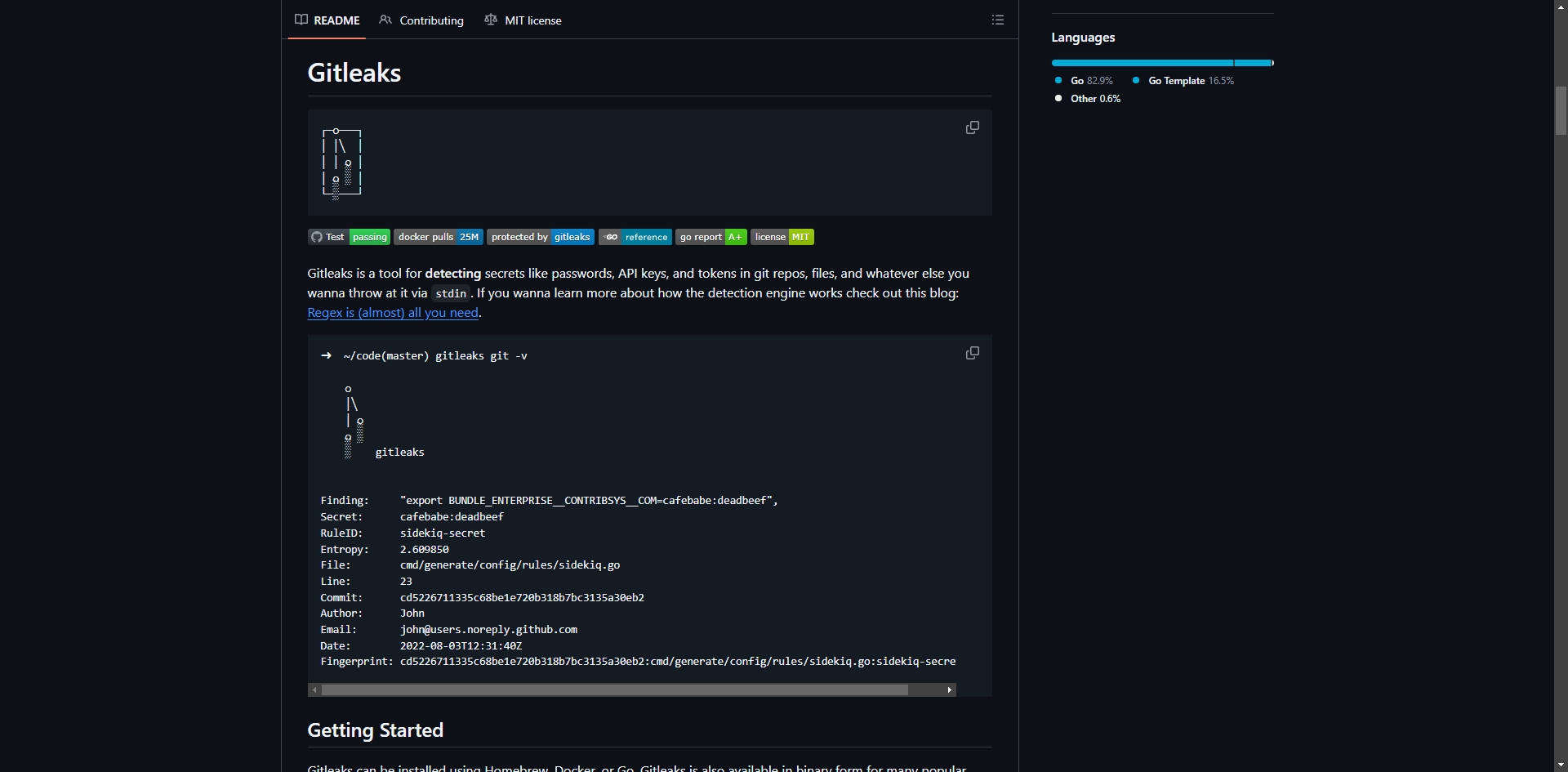Open the Go reference badge
Image resolution: width=1568 pixels, height=772 pixels.
[635, 237]
